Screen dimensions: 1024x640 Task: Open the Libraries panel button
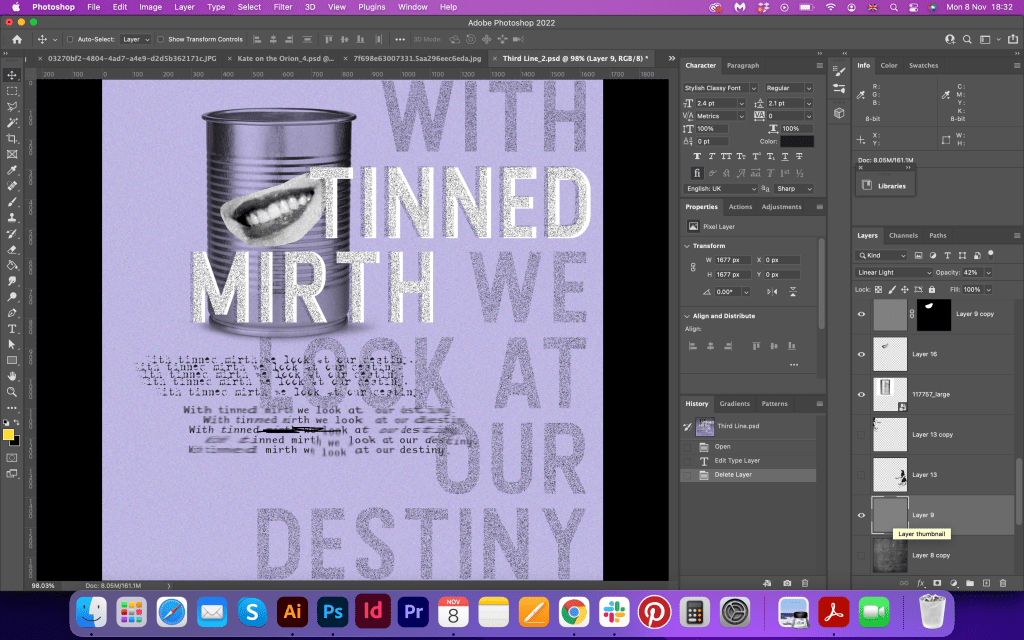click(884, 186)
